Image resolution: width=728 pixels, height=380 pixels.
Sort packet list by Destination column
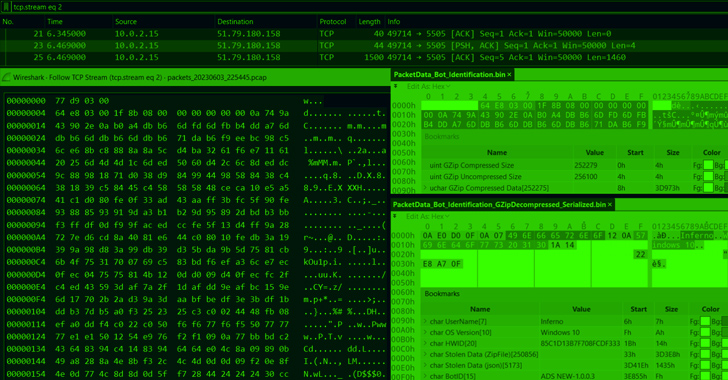[x=235, y=22]
